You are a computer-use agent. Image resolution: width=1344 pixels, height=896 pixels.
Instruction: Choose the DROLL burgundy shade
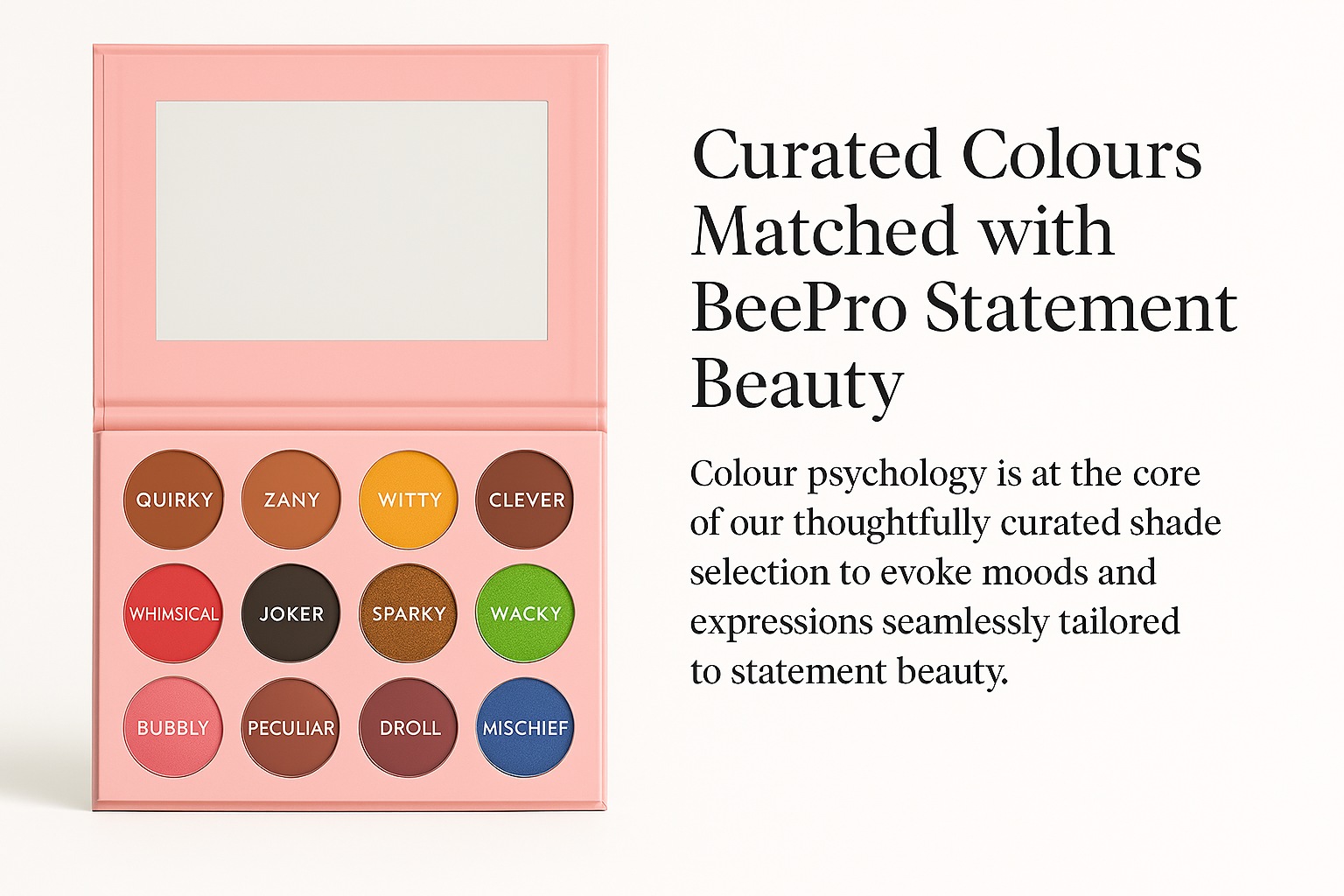pos(409,727)
